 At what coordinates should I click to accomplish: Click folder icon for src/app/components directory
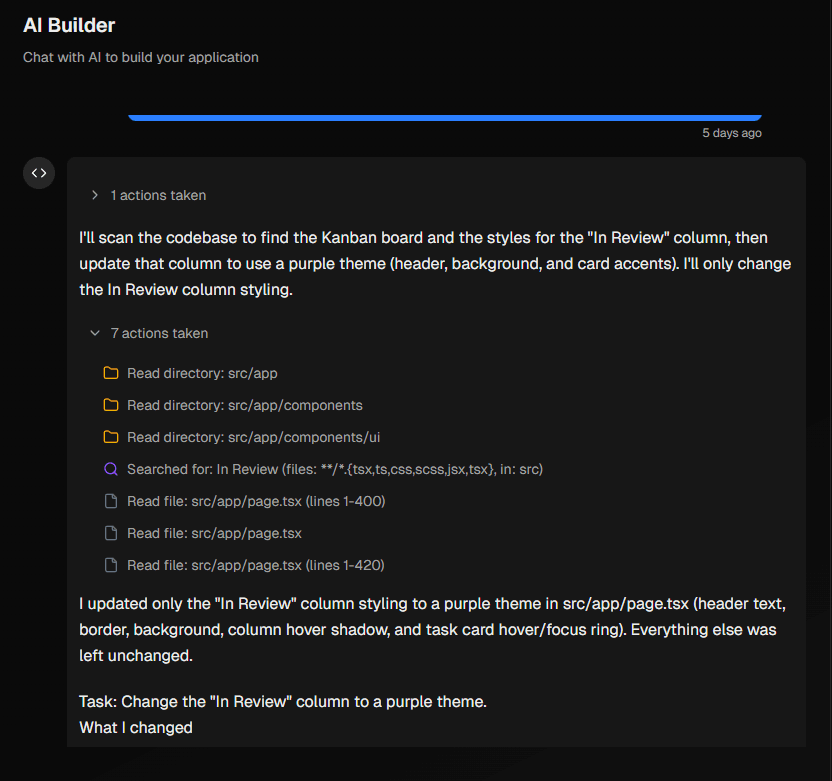click(111, 405)
